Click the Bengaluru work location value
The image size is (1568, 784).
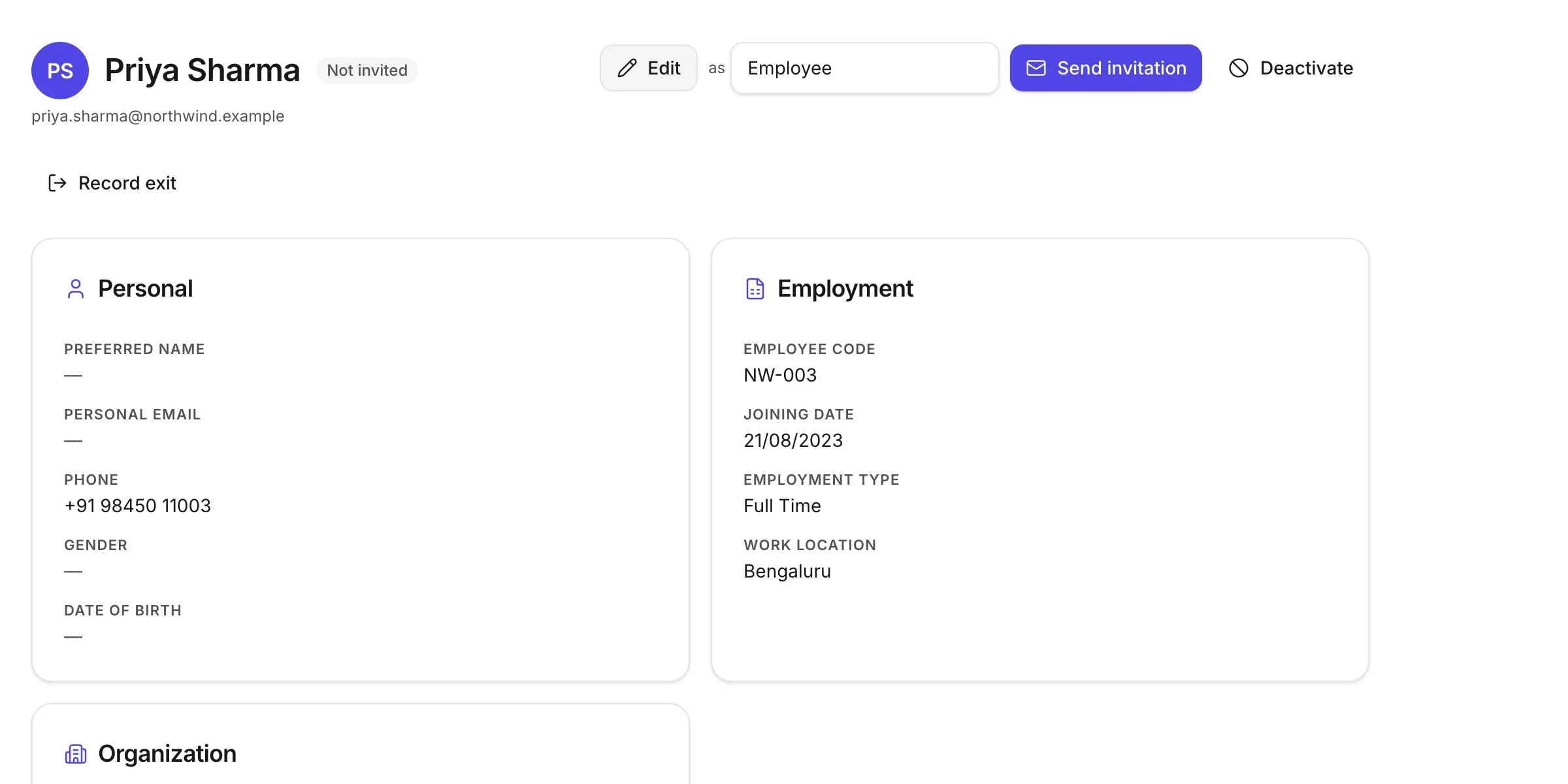click(787, 571)
